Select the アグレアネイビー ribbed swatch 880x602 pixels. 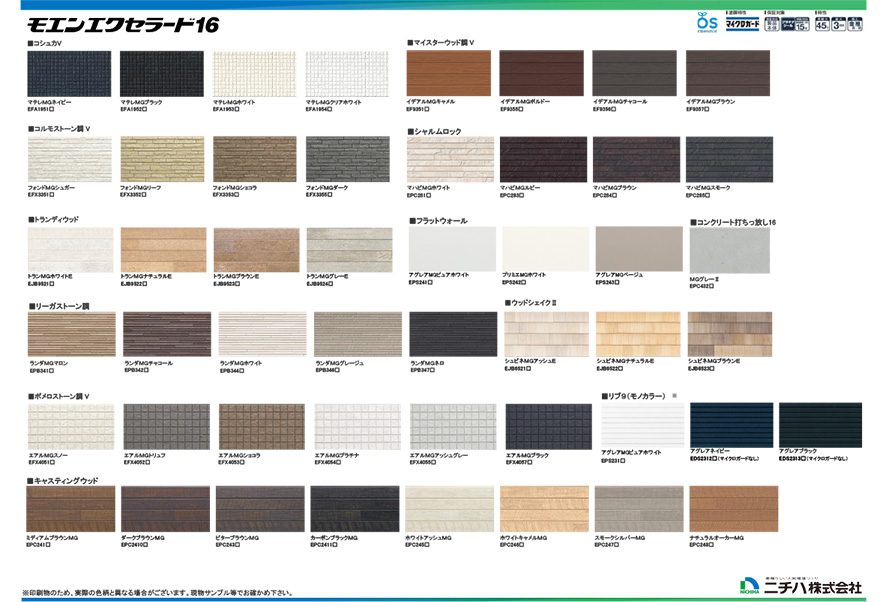[731, 425]
